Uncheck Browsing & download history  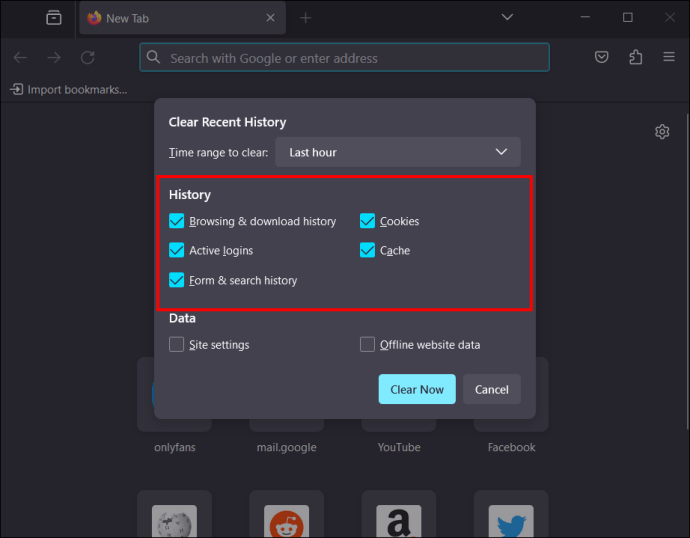tap(176, 221)
